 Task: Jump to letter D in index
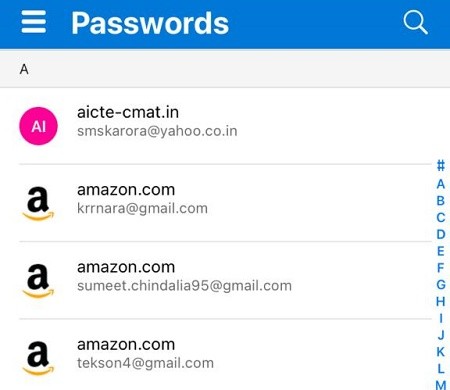[x=441, y=234]
